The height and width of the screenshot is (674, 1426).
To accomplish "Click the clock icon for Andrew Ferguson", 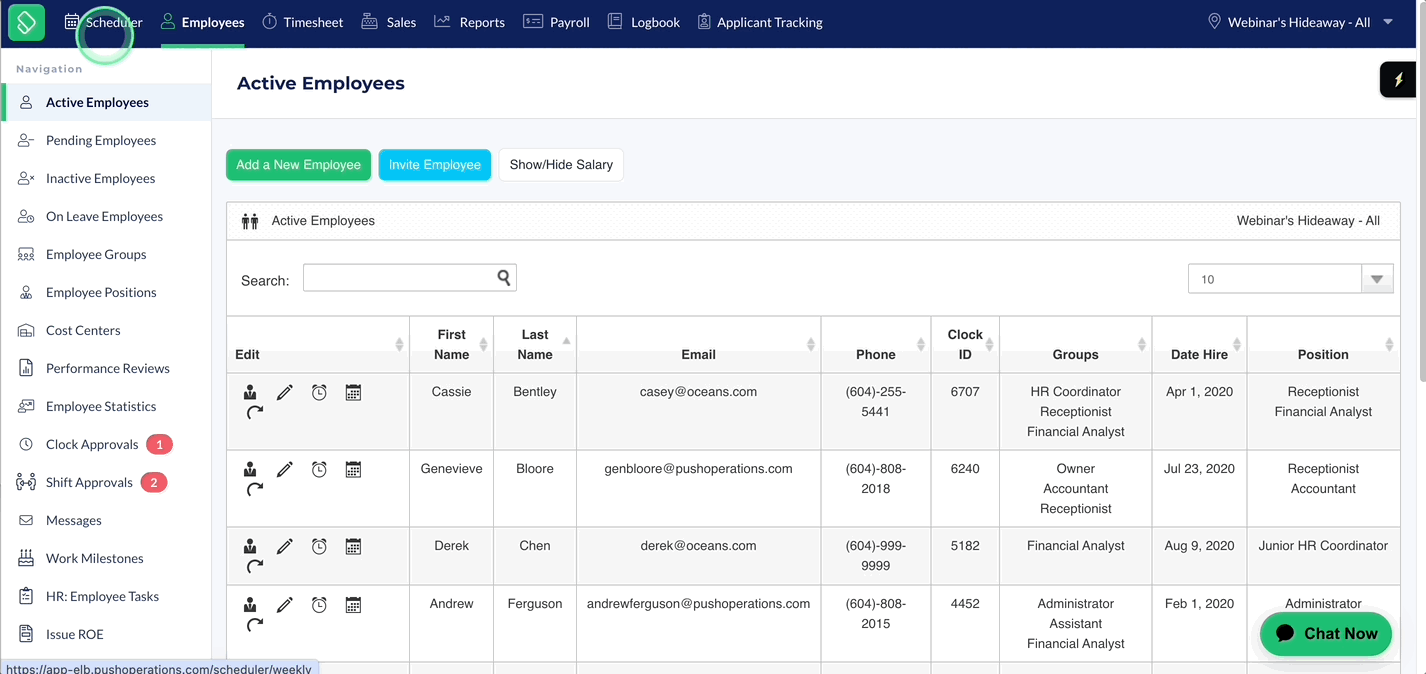I will coord(319,605).
